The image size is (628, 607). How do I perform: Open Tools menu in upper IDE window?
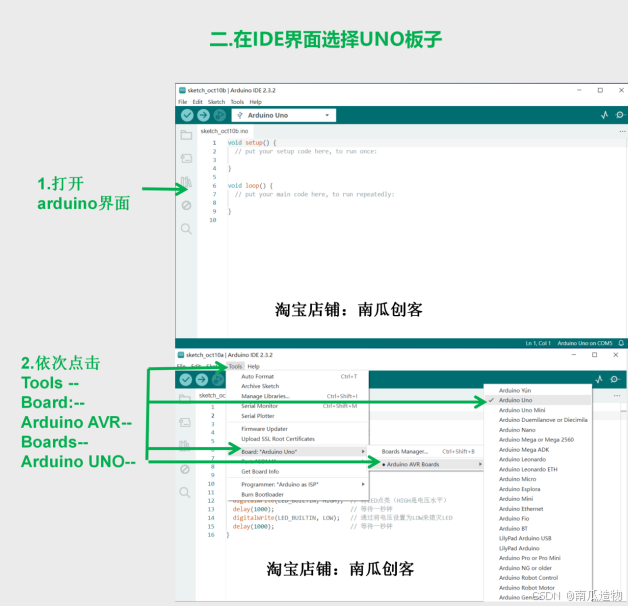237,102
